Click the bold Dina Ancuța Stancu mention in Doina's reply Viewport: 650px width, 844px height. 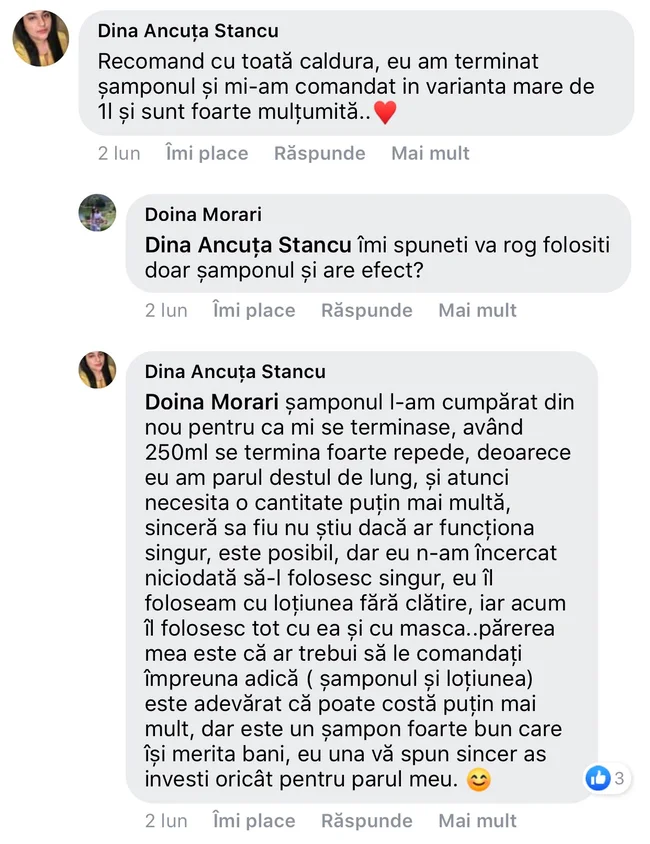[x=248, y=245]
